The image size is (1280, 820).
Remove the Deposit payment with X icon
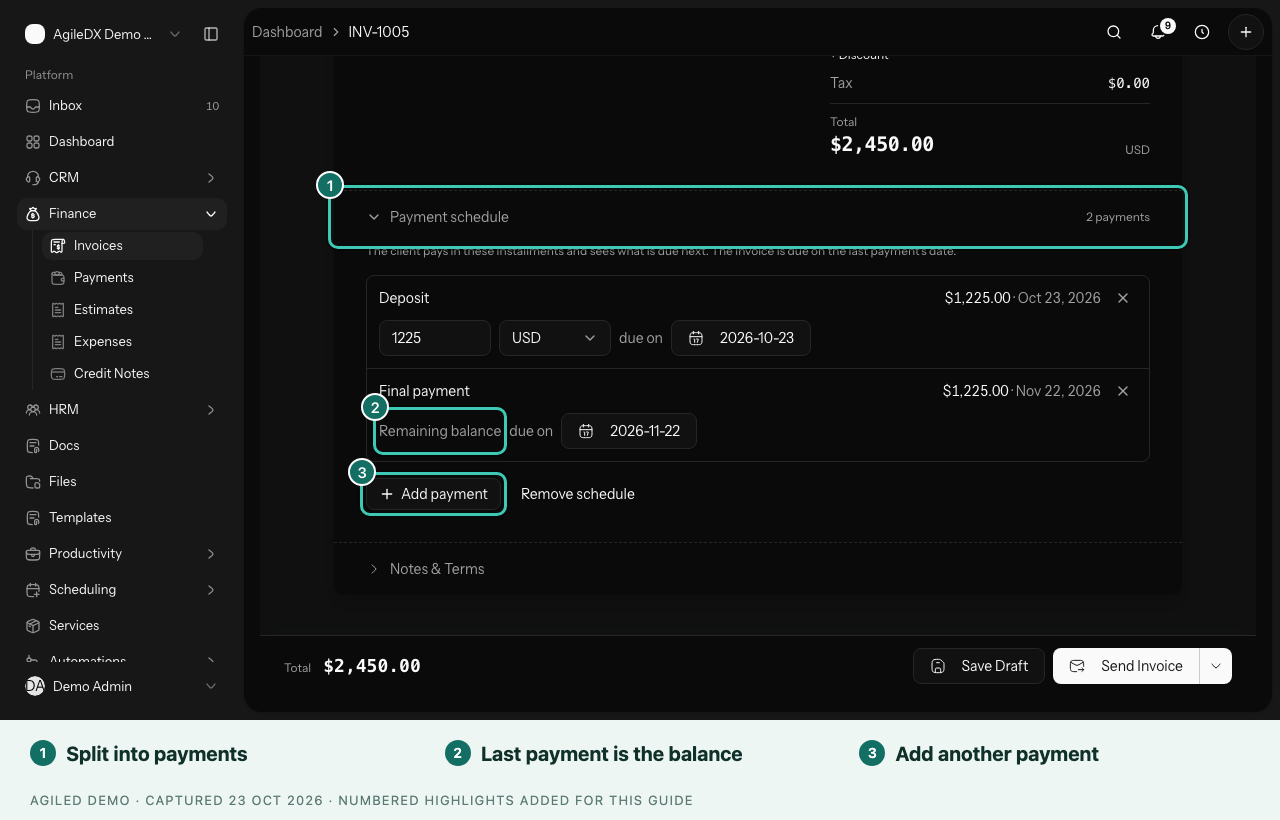tap(1123, 298)
